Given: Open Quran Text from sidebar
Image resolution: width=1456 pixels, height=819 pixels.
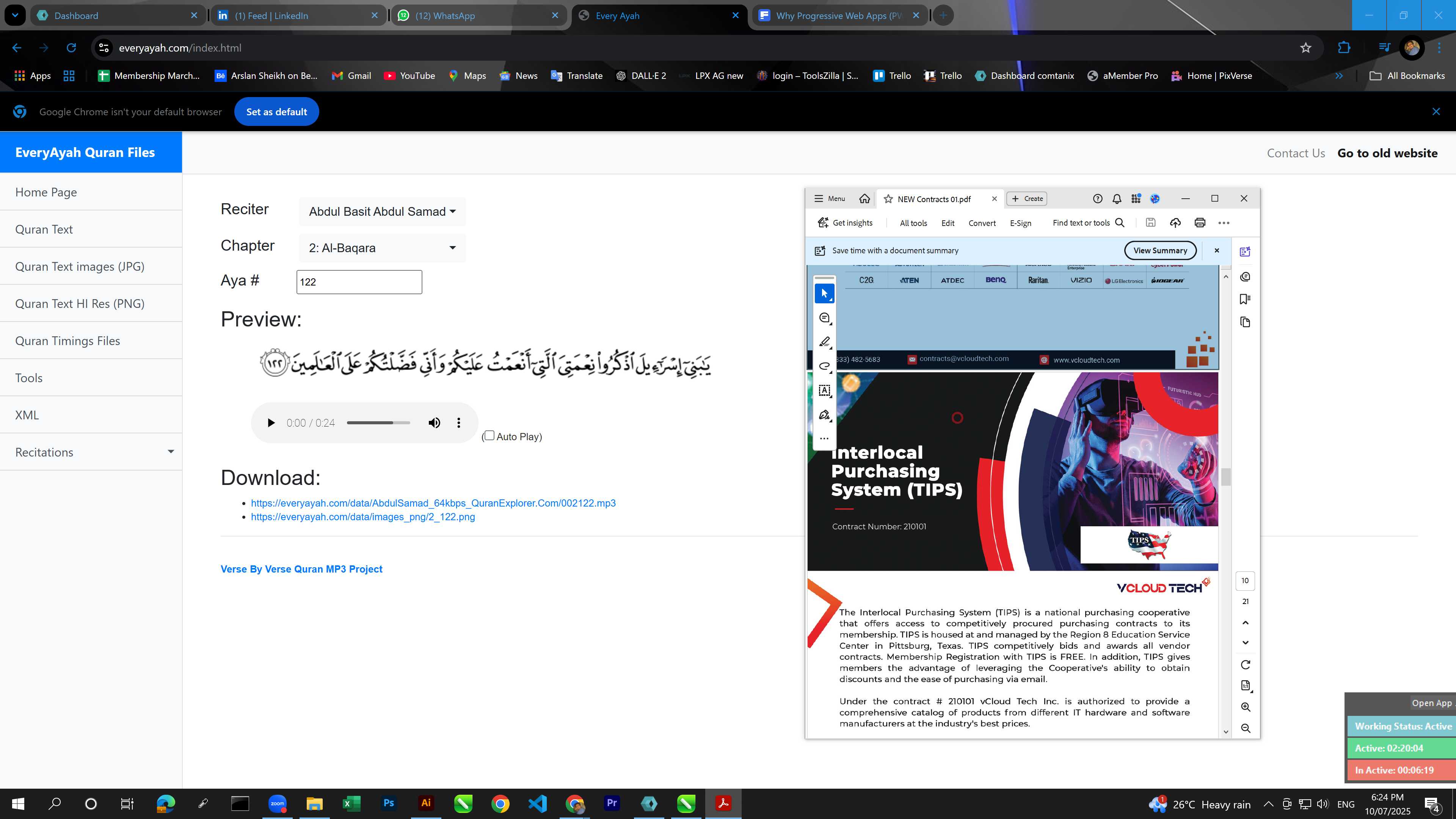Looking at the screenshot, I should click(91, 229).
